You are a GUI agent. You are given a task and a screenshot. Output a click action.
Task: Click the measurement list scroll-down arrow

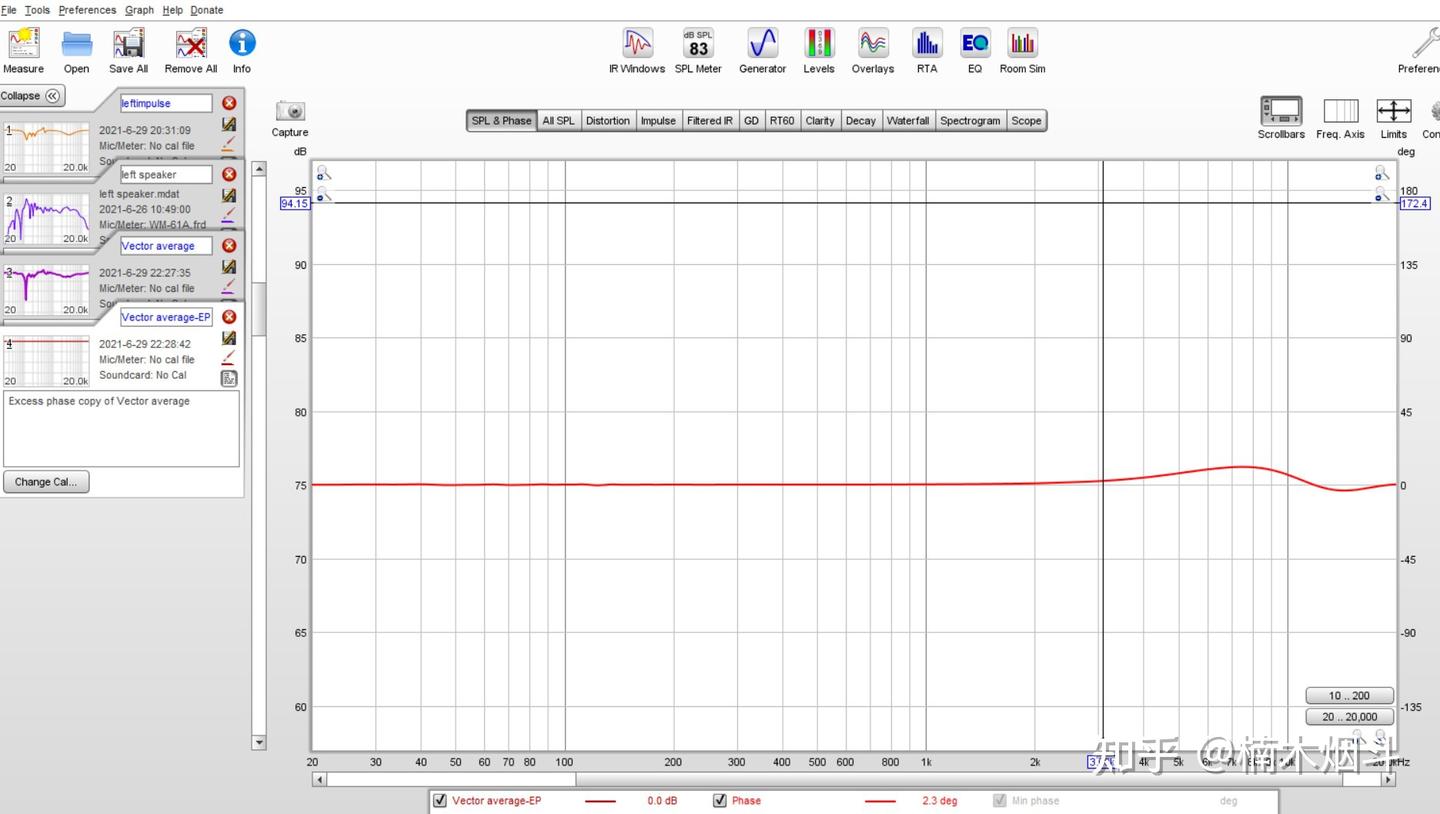(259, 743)
